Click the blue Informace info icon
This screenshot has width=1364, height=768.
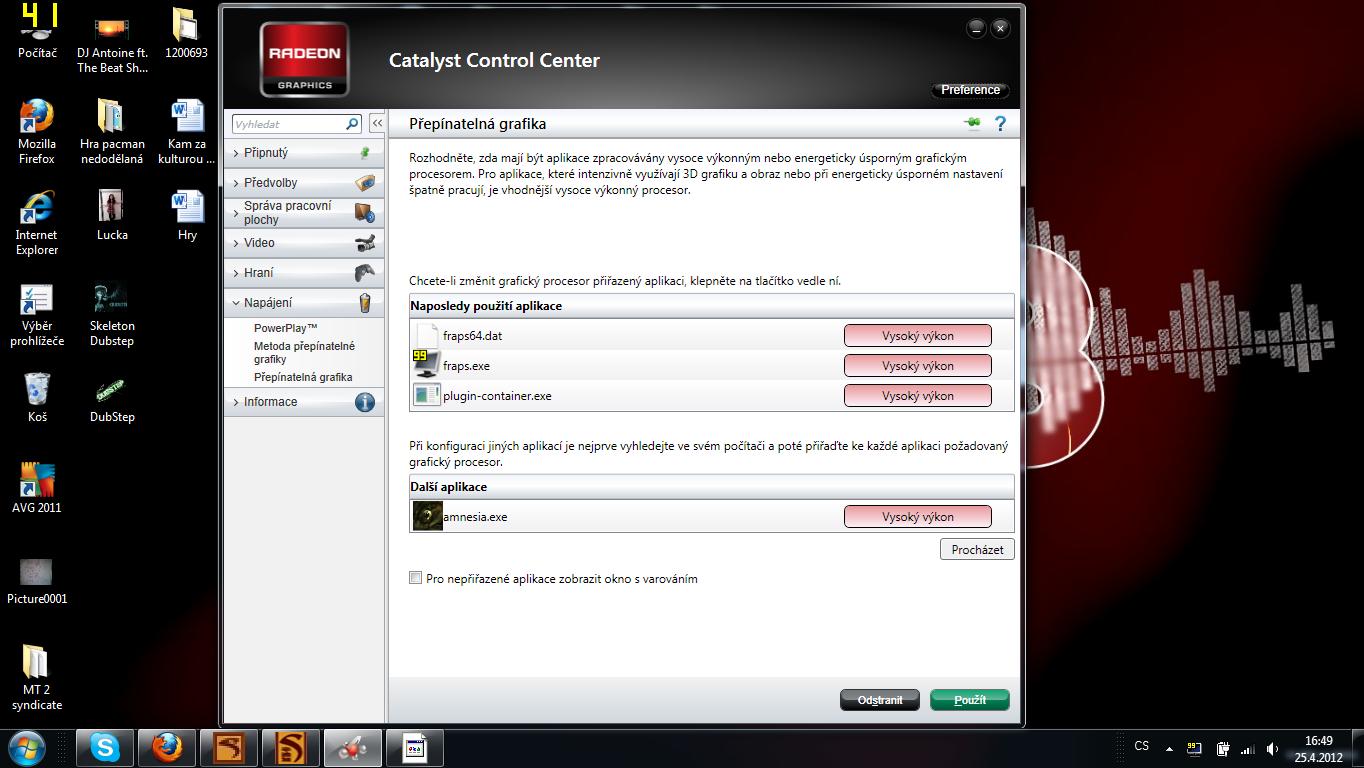click(x=365, y=402)
